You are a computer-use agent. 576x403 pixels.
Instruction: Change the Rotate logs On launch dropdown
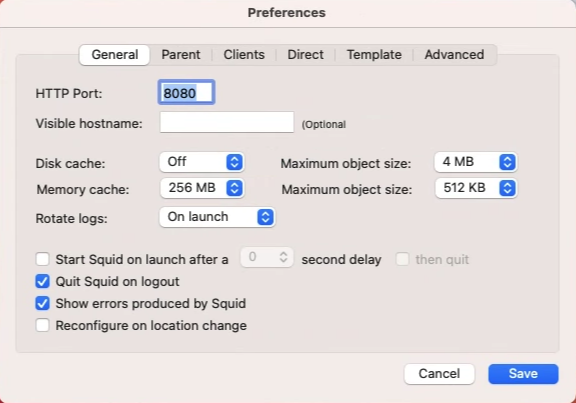217,217
